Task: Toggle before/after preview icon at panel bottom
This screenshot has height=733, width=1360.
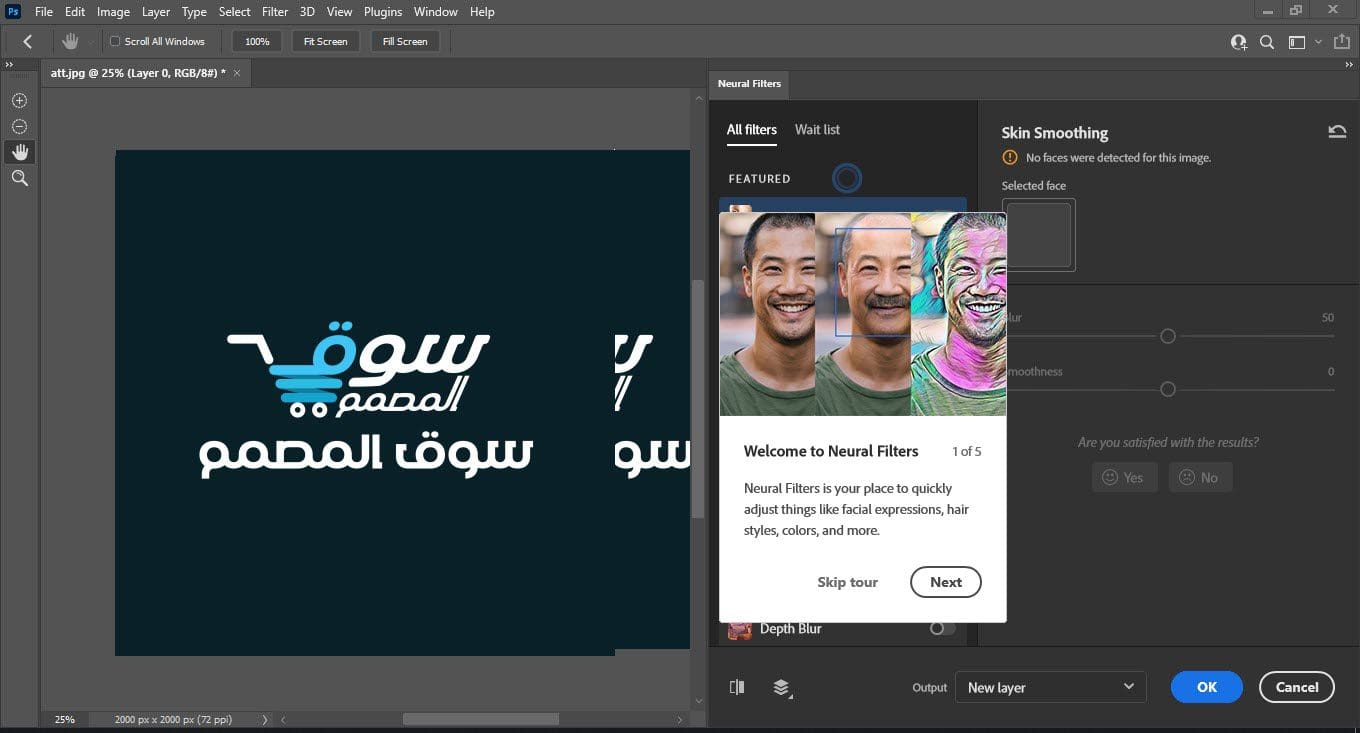Action: (737, 687)
